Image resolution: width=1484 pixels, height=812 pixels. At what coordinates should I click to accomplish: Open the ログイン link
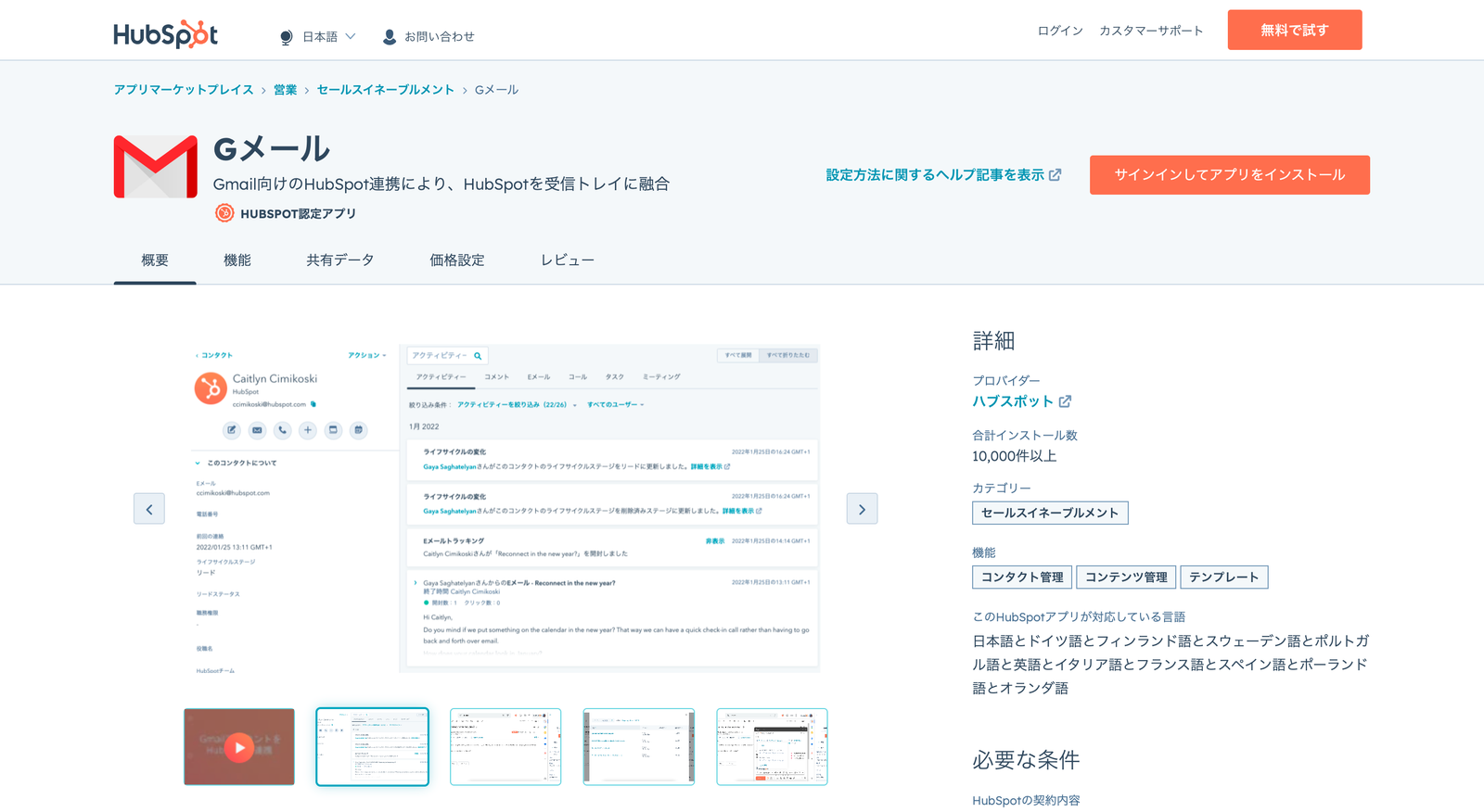(x=1060, y=31)
